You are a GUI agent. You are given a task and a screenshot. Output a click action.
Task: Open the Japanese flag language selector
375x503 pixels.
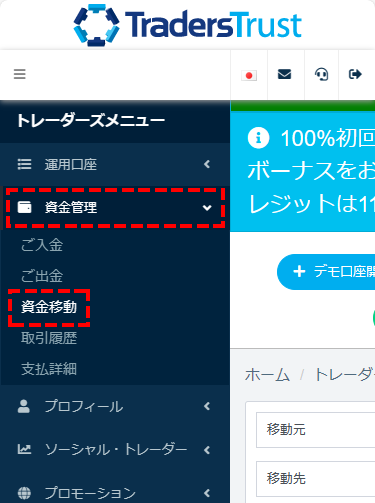[x=249, y=76]
